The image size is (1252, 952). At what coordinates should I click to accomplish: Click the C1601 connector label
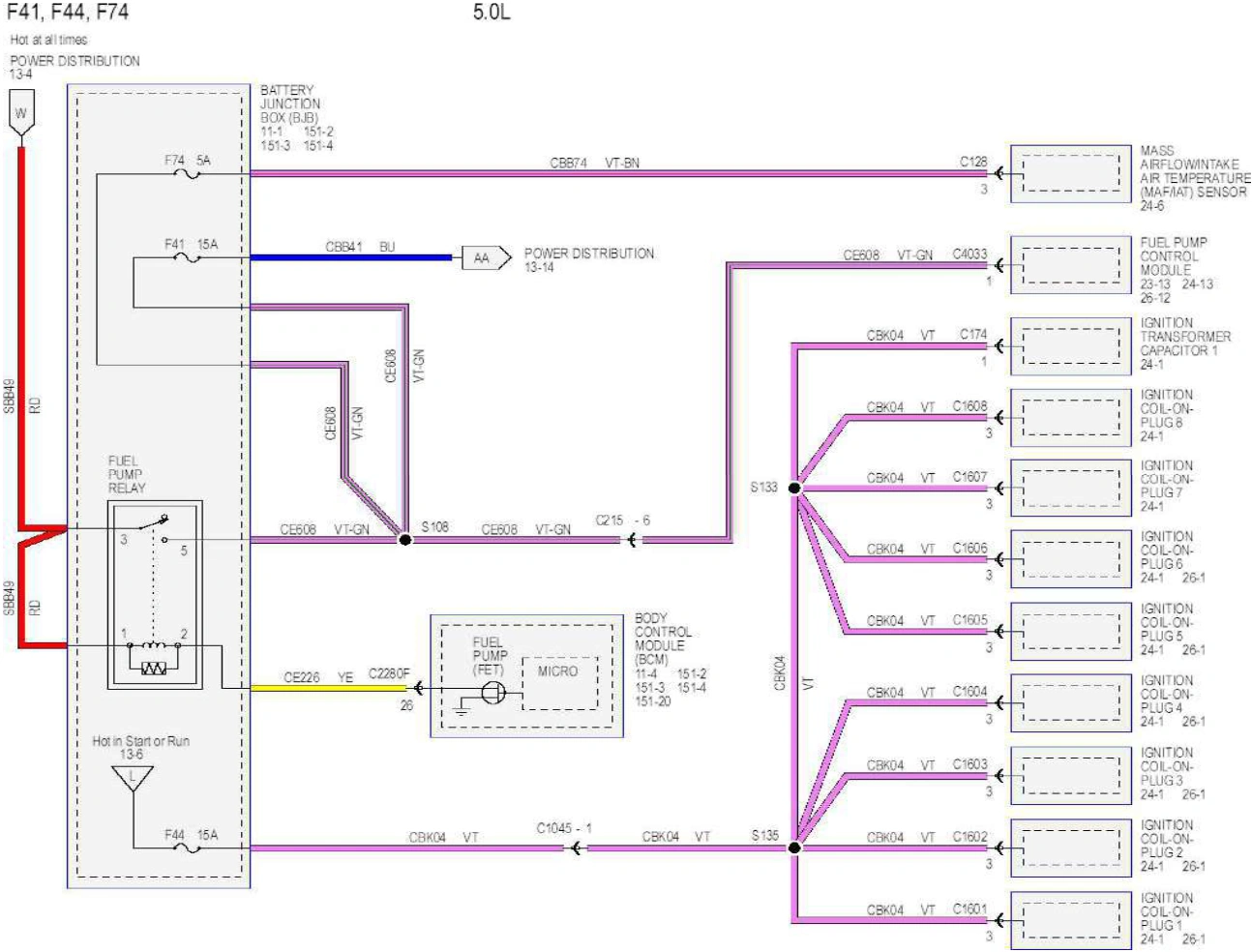[969, 909]
